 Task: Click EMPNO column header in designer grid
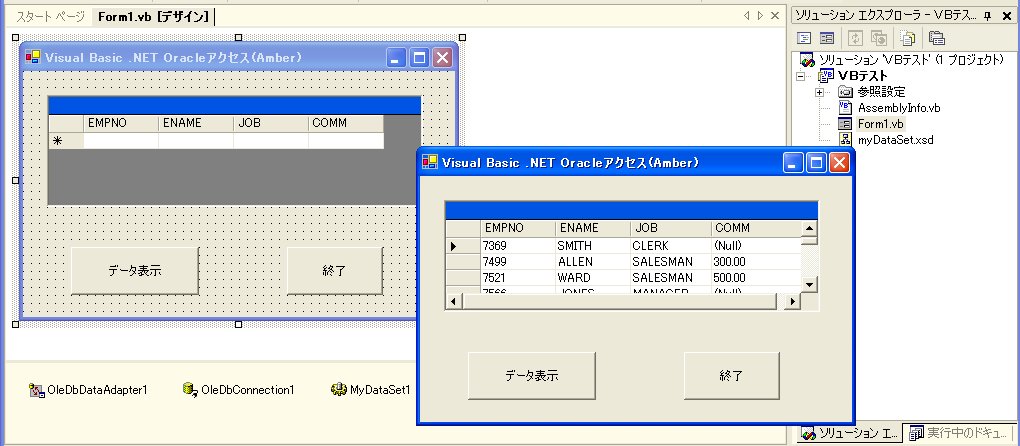(121, 123)
